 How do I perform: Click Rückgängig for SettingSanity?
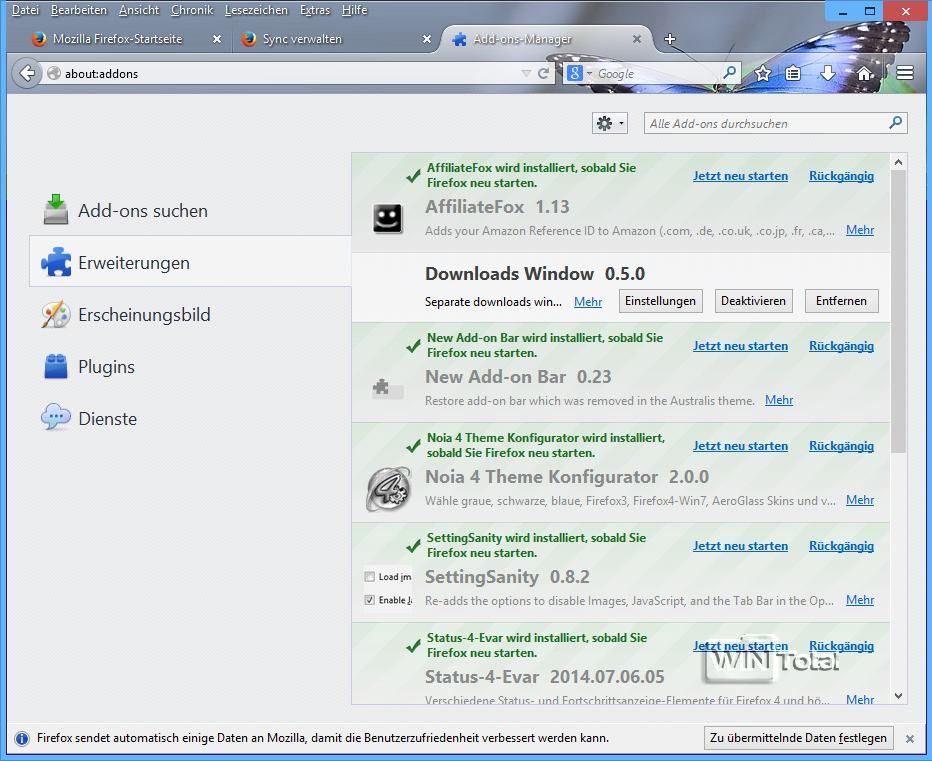click(x=842, y=546)
